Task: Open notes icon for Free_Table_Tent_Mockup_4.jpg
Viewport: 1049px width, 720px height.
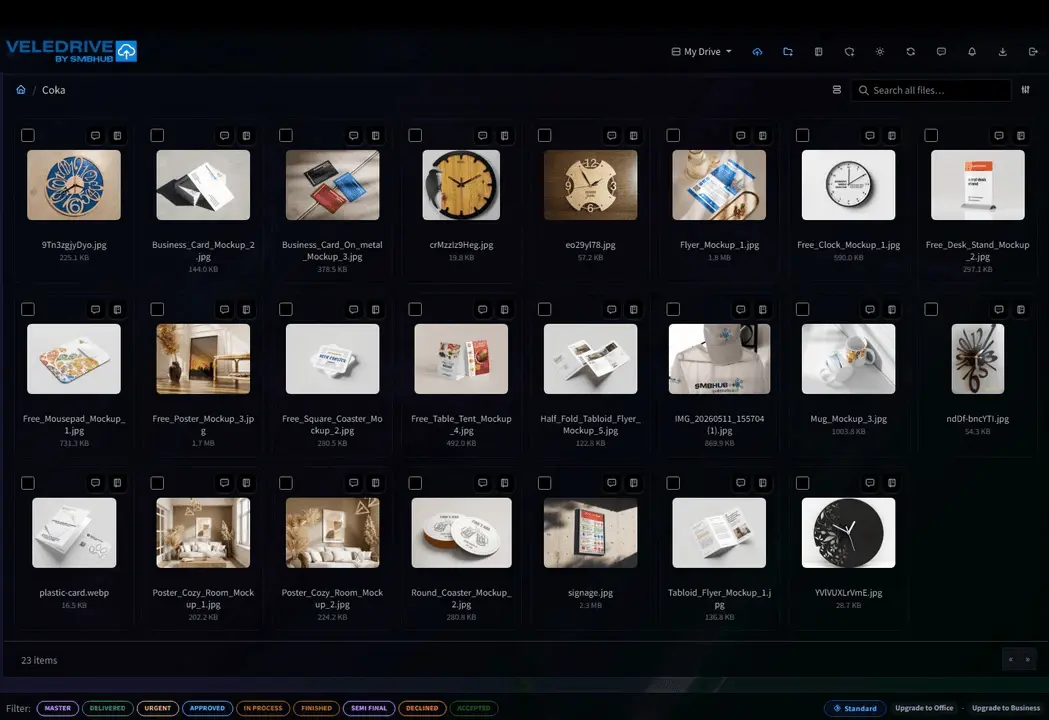Action: (504, 310)
